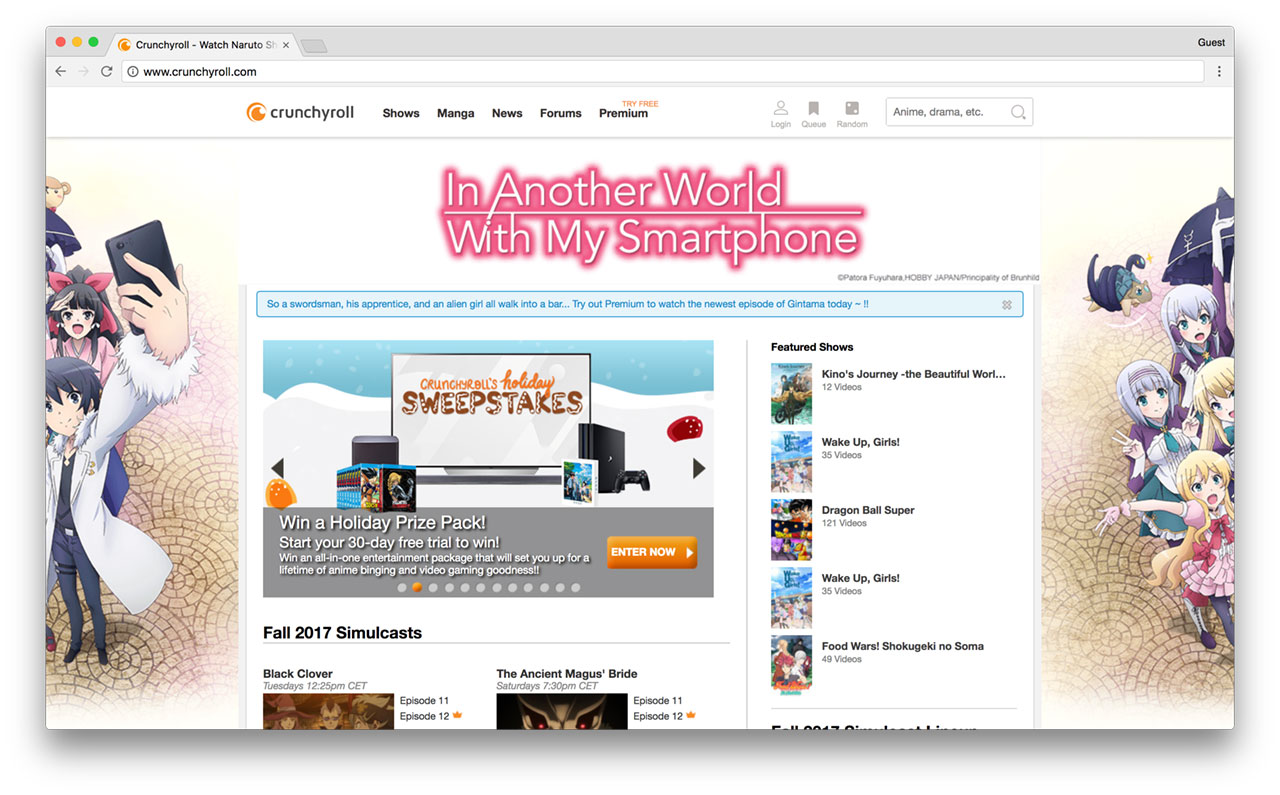Open Ancient Magus' Bride Episode 11
Image resolution: width=1280 pixels, height=795 pixels.
(x=658, y=701)
